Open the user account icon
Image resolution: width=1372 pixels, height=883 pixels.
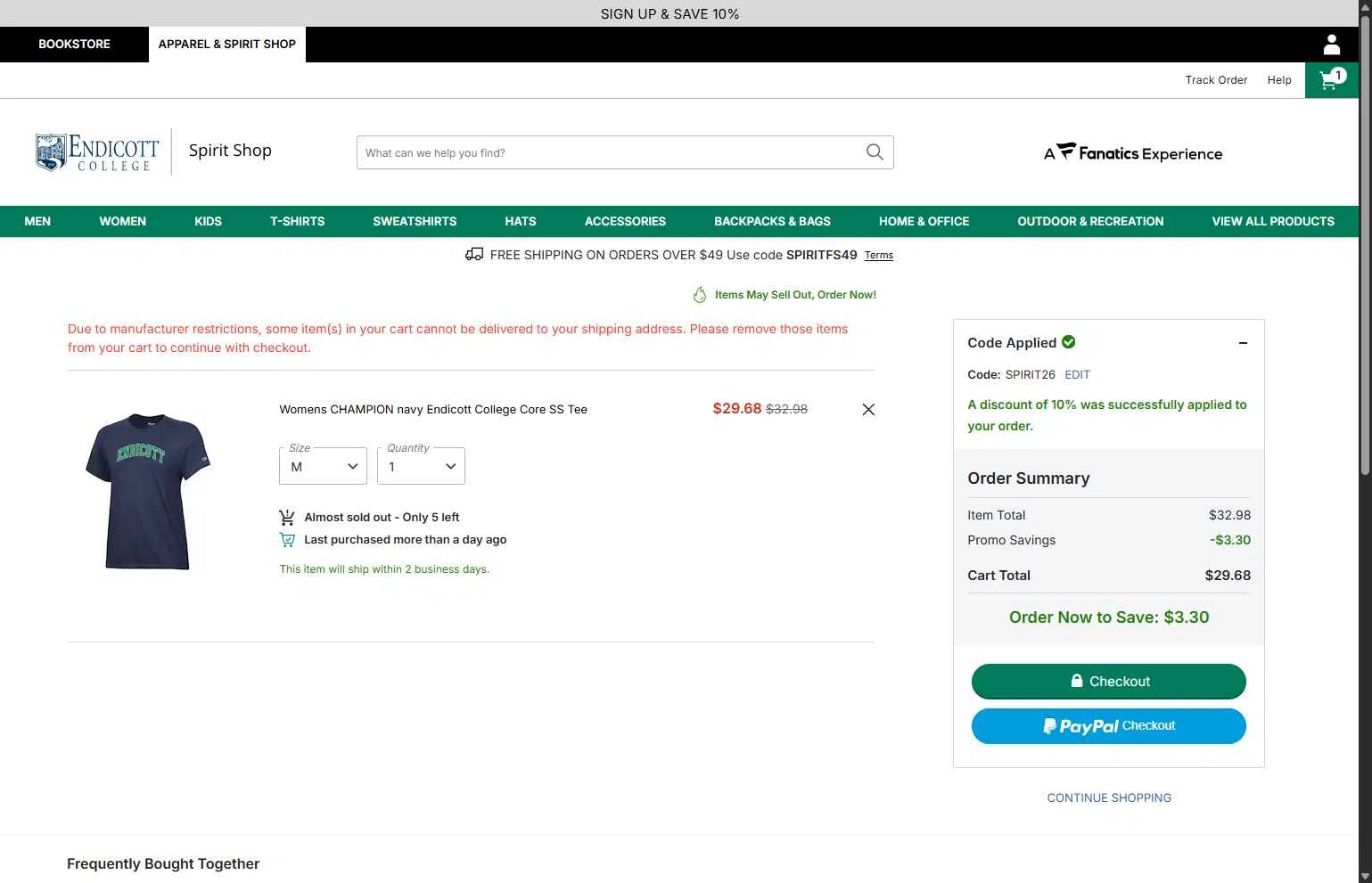(1332, 45)
